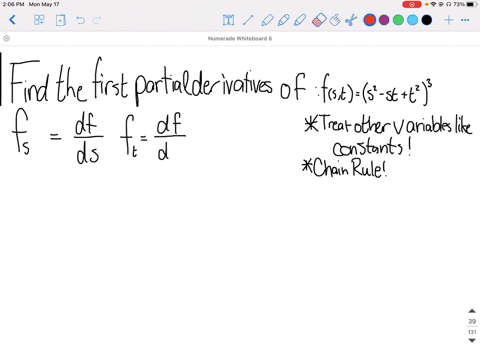This screenshot has height=360, width=480.
Task: Go back using the blue back arrow
Action: click(12, 20)
